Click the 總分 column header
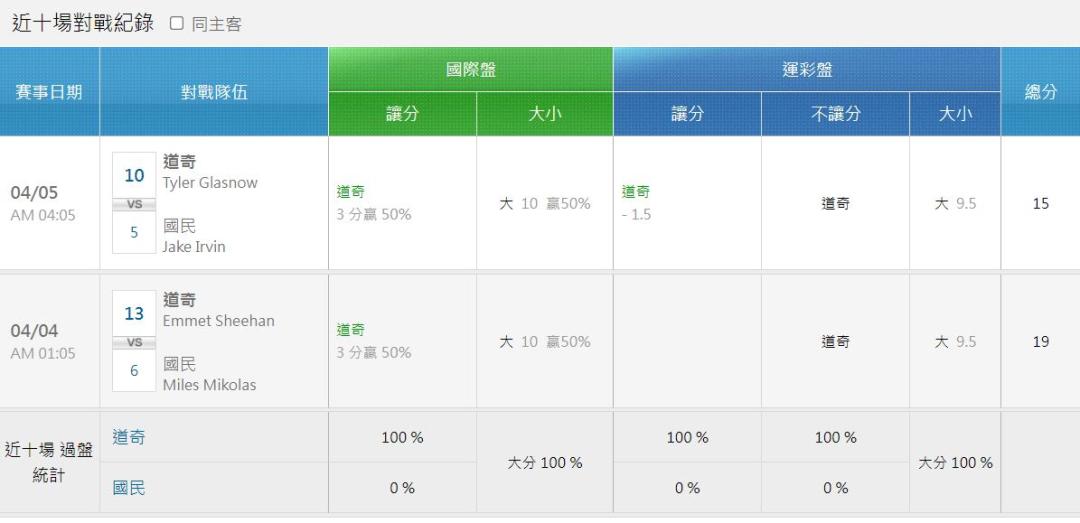The height and width of the screenshot is (523, 1080). click(1040, 92)
